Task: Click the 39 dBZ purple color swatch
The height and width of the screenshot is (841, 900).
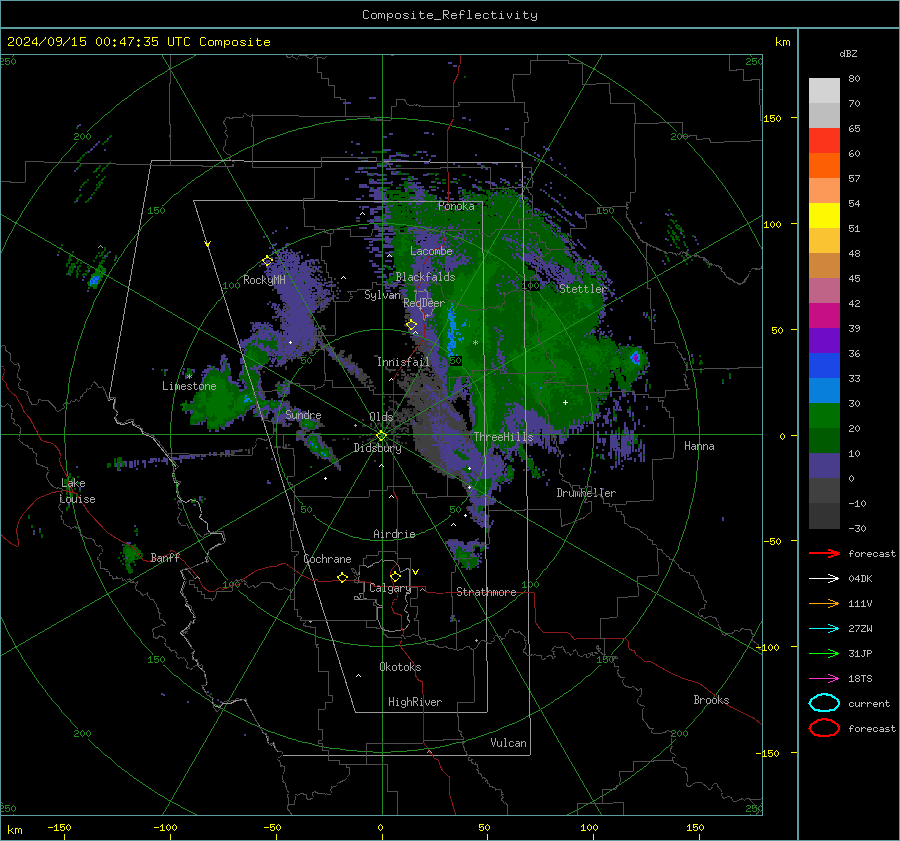Action: 824,340
